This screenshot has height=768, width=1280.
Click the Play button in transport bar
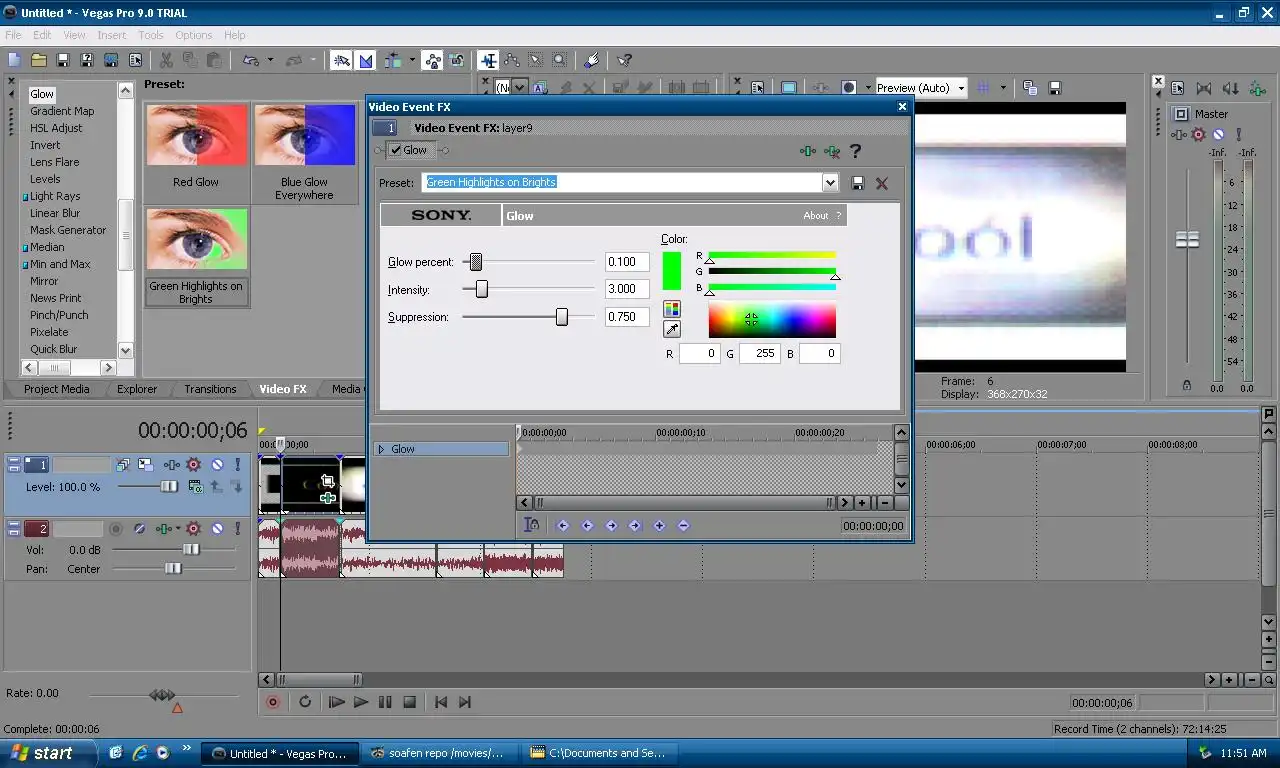361,702
